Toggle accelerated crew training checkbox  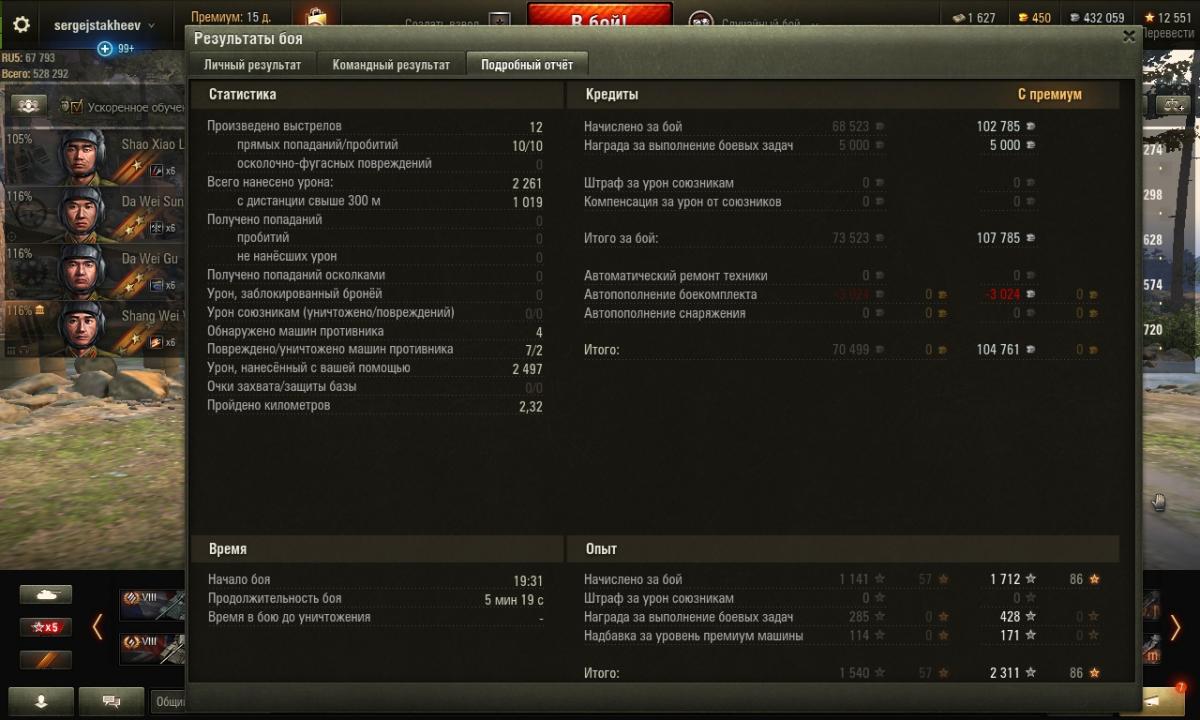pos(76,106)
